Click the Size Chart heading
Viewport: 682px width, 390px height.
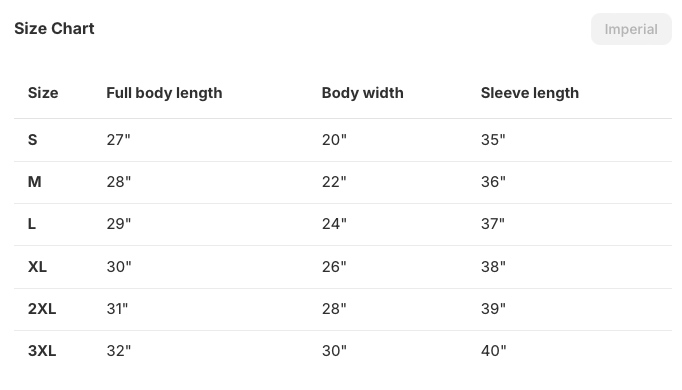[54, 29]
